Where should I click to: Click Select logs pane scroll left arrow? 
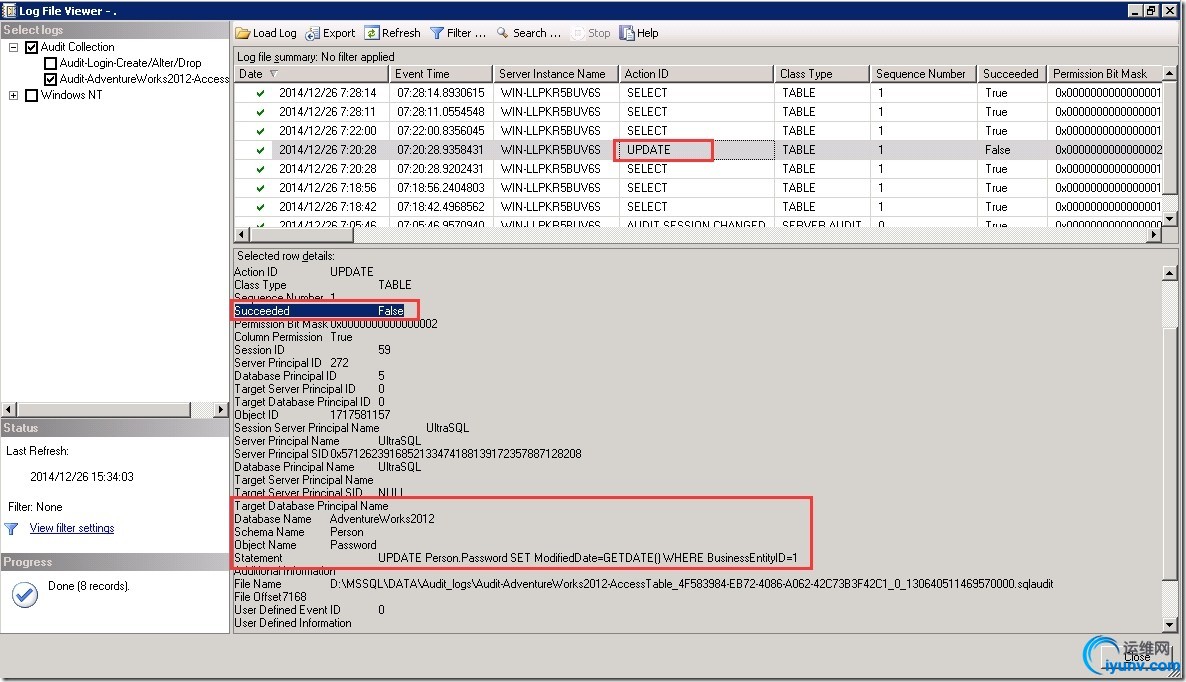point(9,410)
